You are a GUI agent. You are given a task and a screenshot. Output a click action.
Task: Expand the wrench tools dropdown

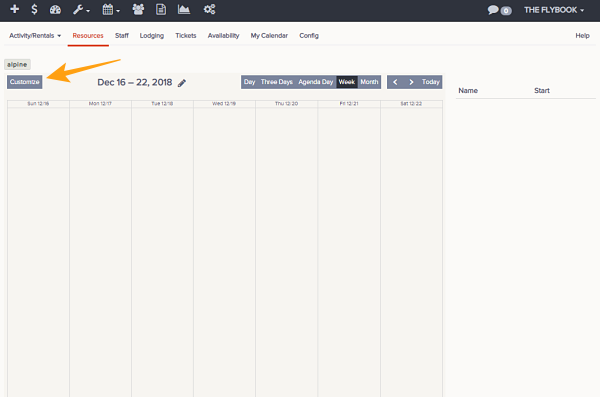[81, 10]
